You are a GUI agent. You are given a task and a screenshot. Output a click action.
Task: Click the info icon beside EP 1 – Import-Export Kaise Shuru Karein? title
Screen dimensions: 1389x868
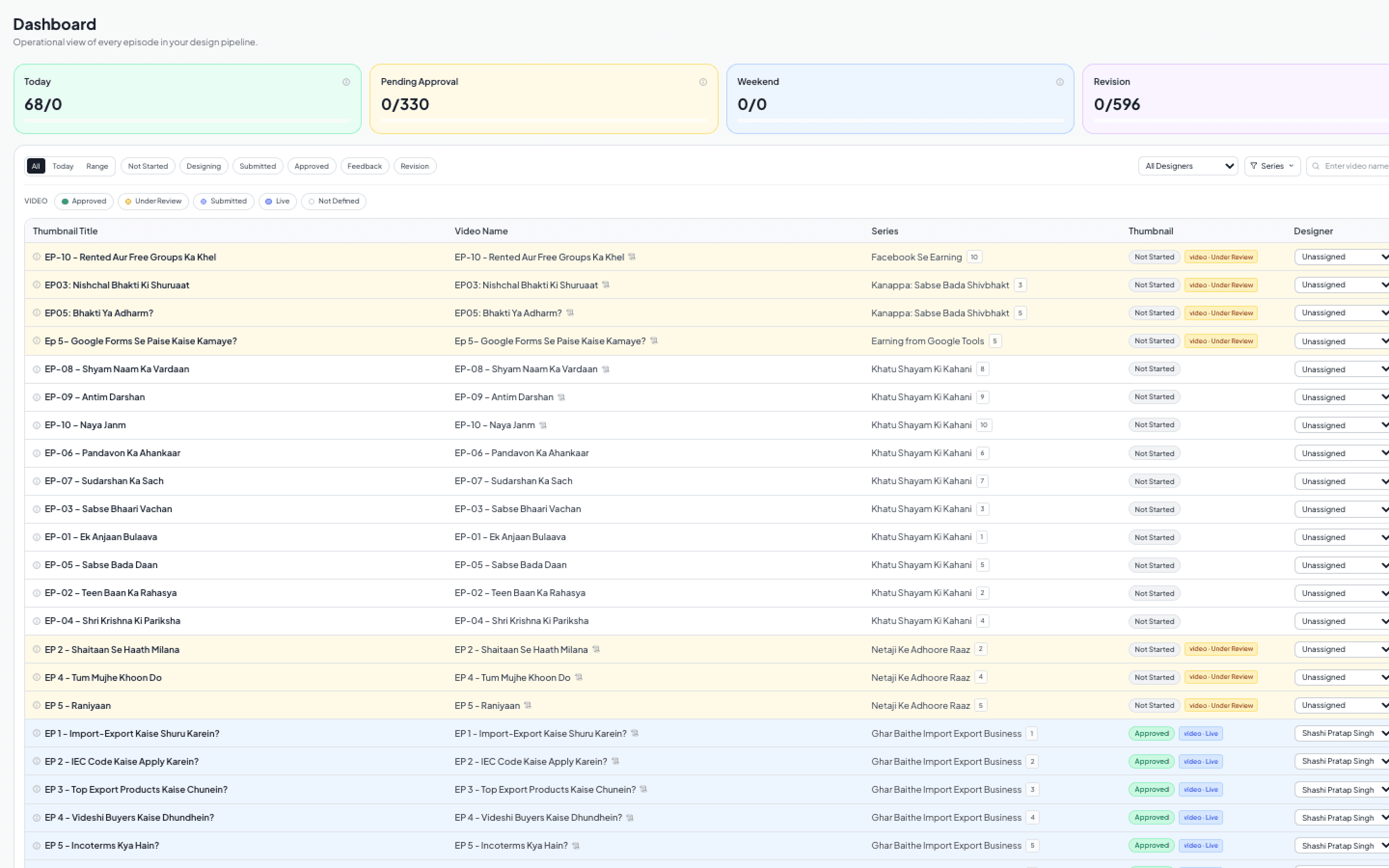click(x=37, y=733)
